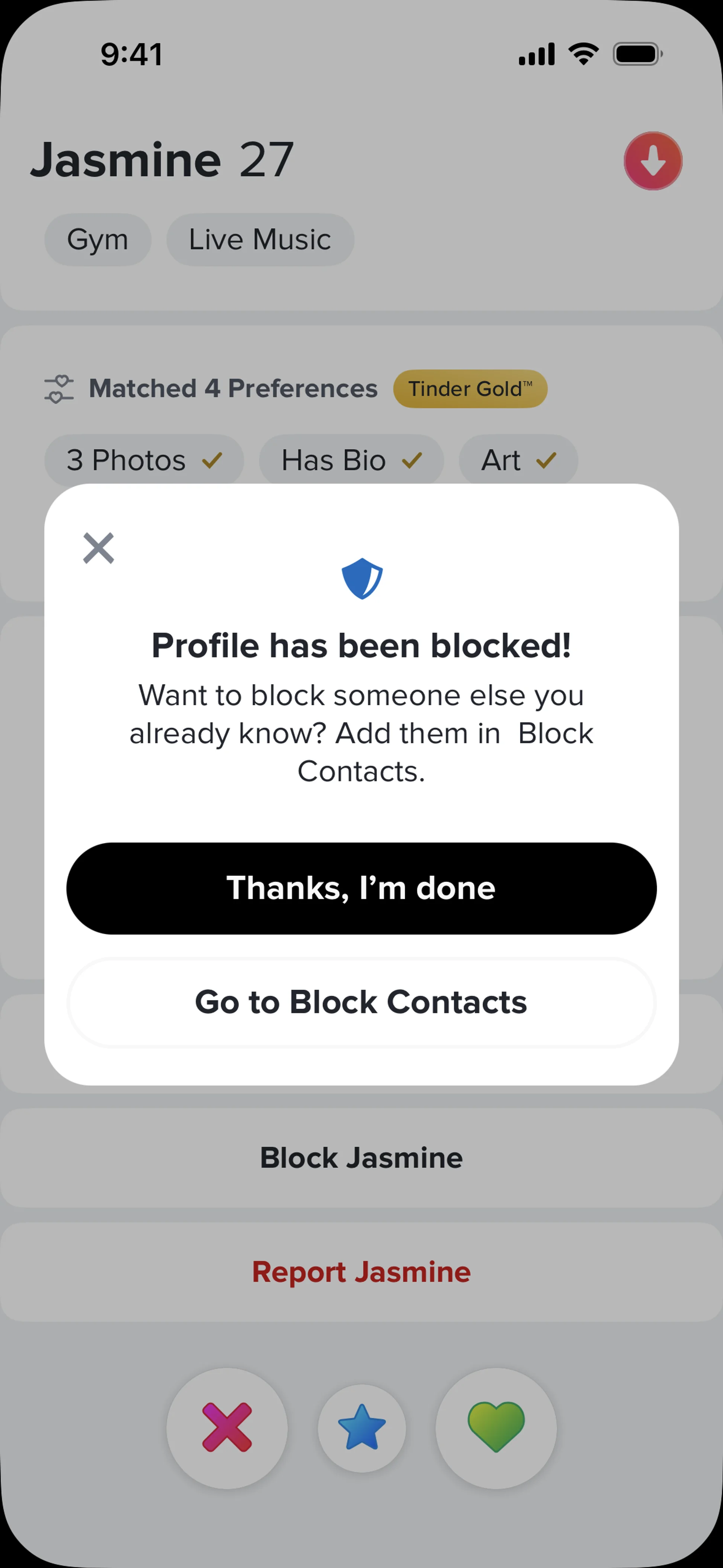The width and height of the screenshot is (723, 1568).
Task: Tap the Nope X button
Action: pyautogui.click(x=227, y=1427)
